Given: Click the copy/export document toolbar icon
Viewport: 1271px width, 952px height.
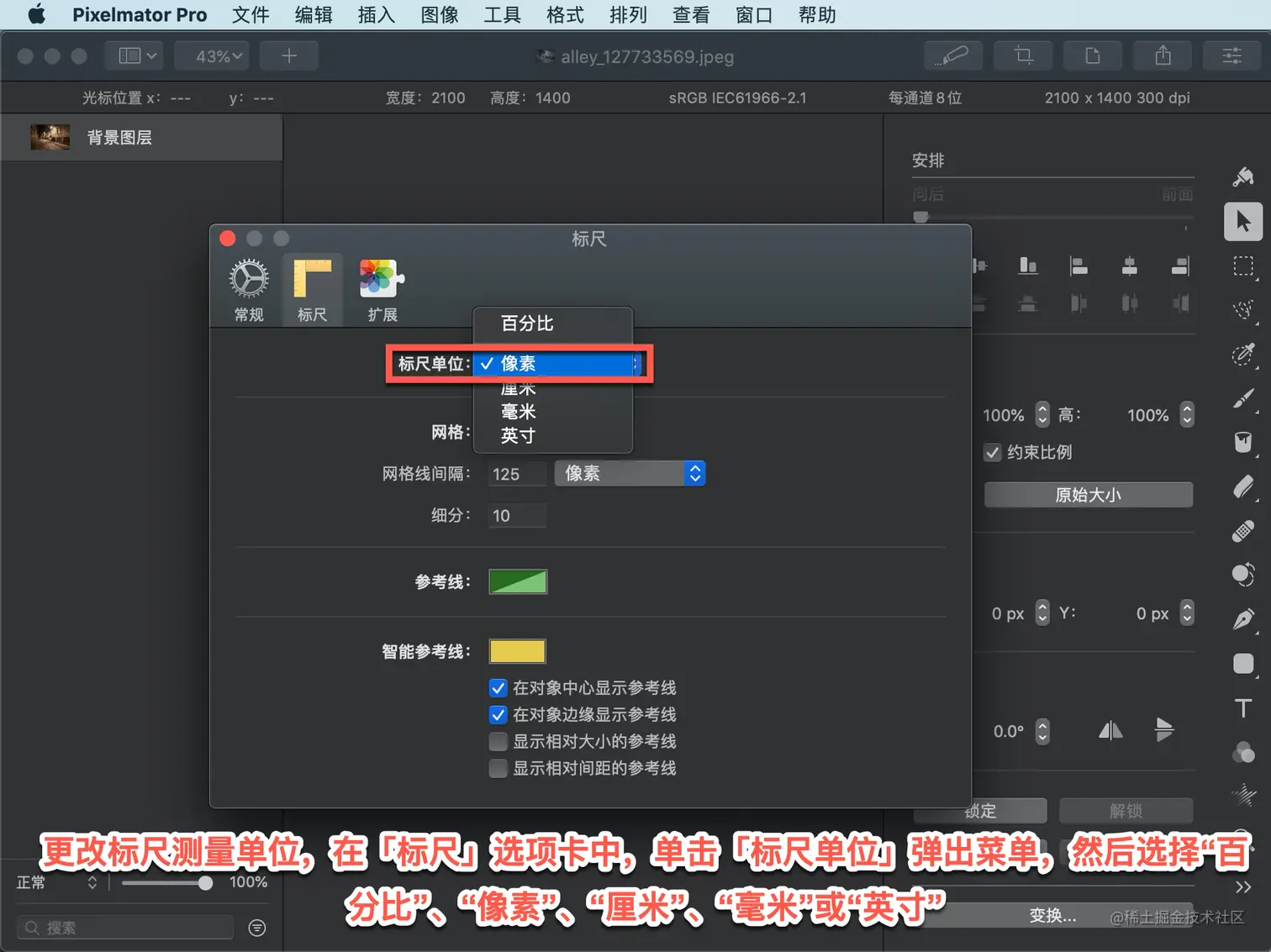Looking at the screenshot, I should 1093,55.
